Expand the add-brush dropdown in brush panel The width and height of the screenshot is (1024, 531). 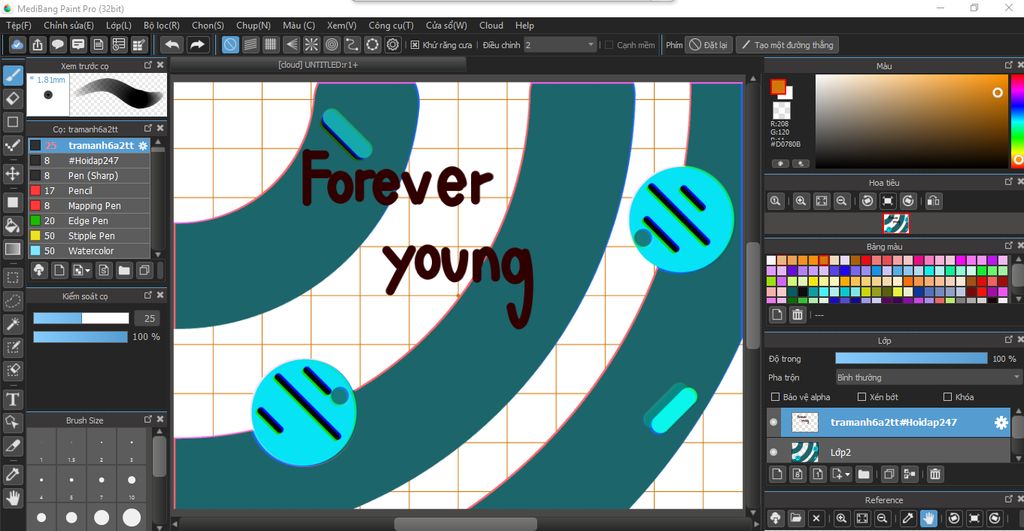(88, 270)
